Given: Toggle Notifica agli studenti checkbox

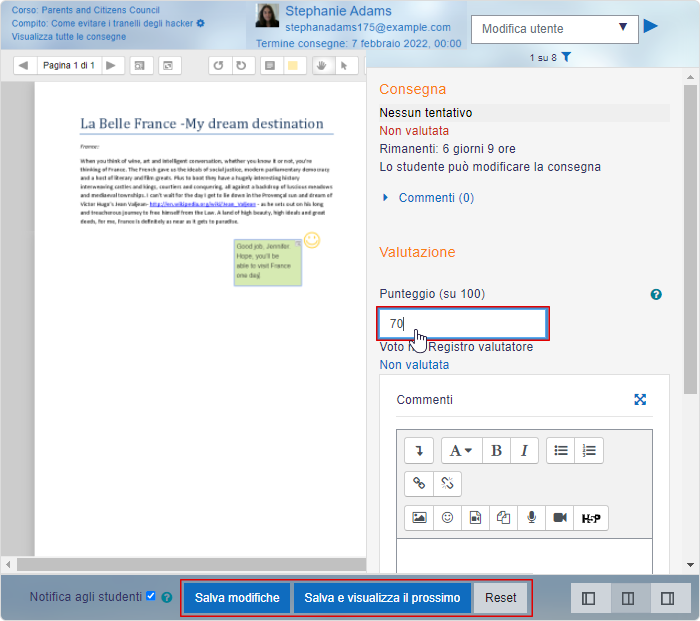Looking at the screenshot, I should point(151,596).
